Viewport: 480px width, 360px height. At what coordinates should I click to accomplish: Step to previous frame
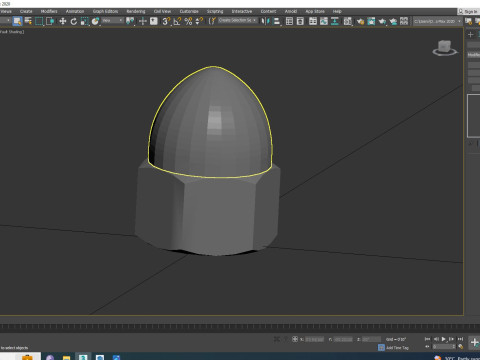click(x=436, y=339)
